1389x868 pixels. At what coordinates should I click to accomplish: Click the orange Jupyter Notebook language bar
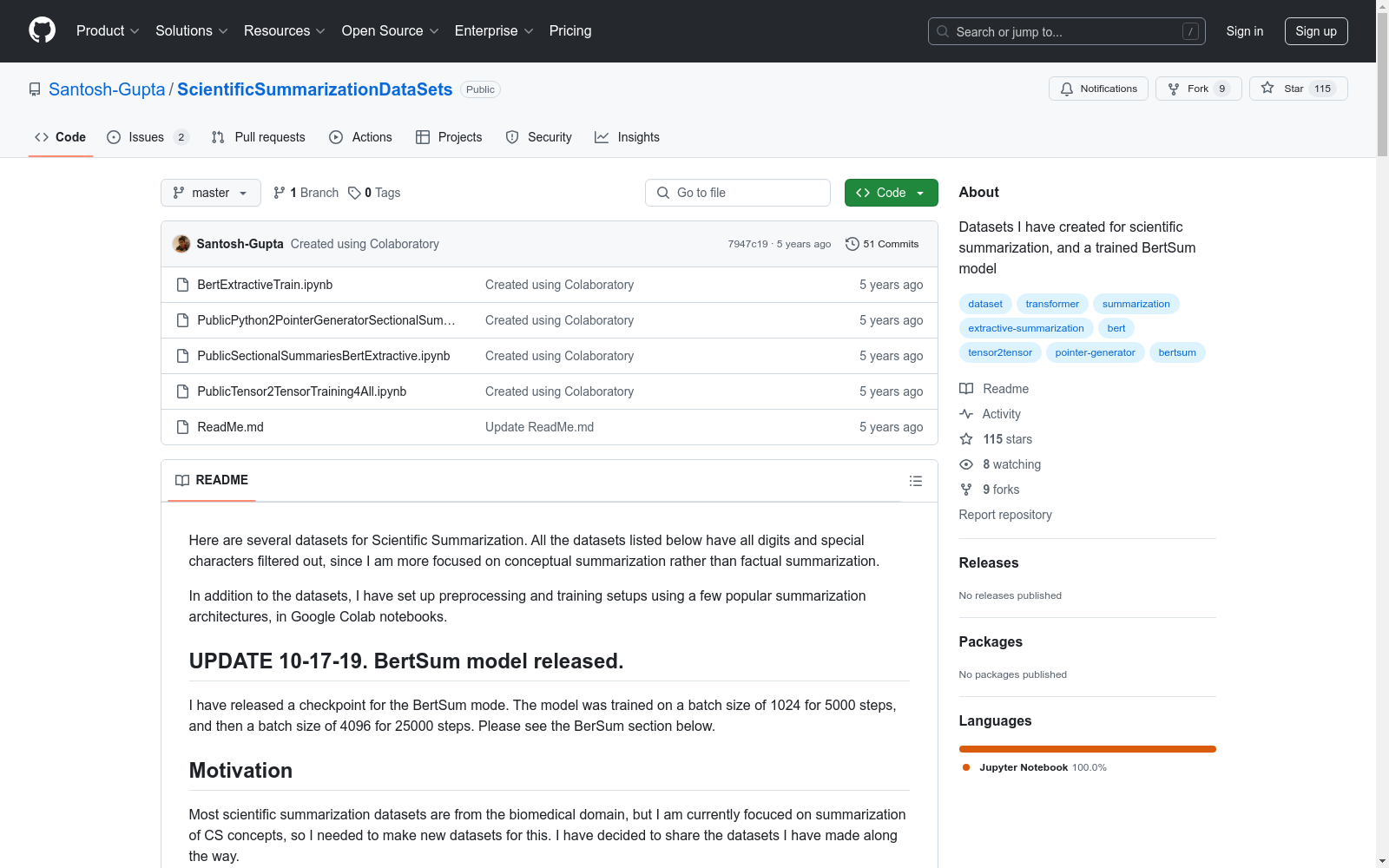click(x=1087, y=749)
